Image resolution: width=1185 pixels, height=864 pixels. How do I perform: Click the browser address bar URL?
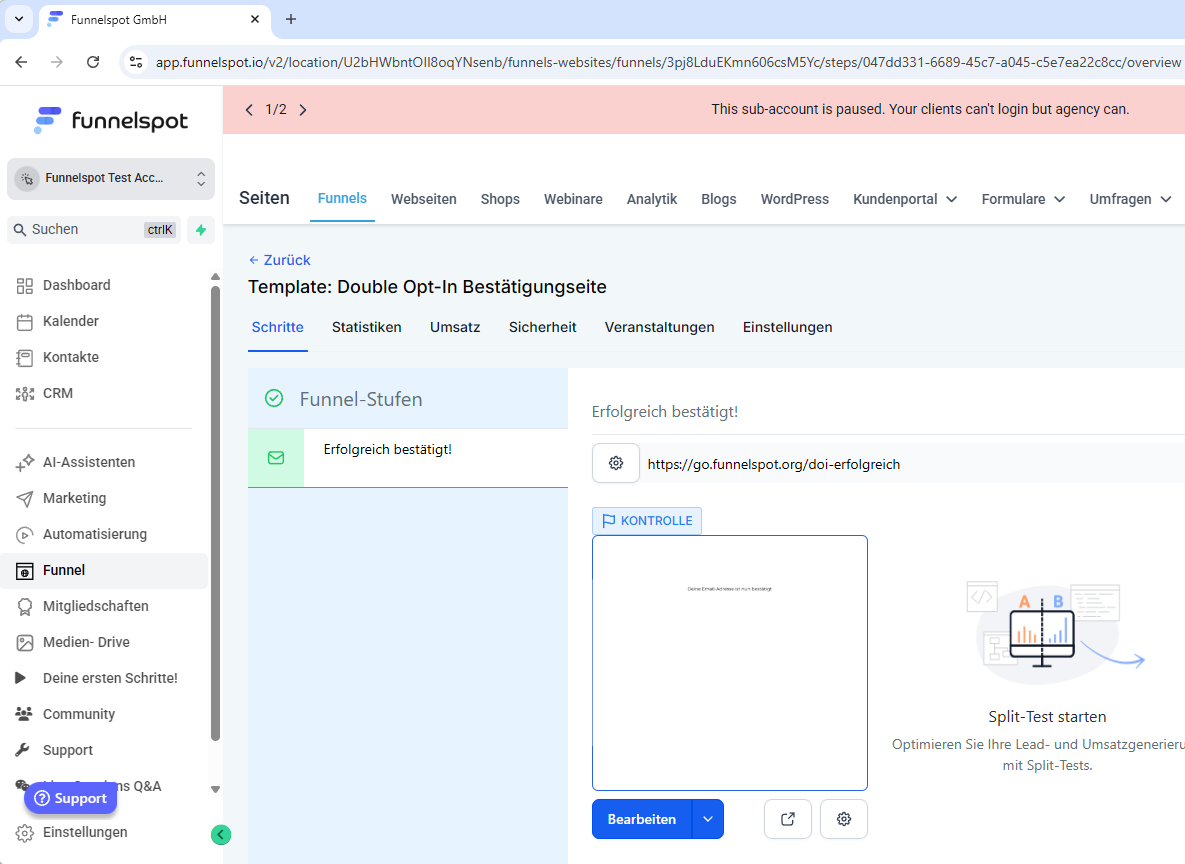tap(668, 62)
